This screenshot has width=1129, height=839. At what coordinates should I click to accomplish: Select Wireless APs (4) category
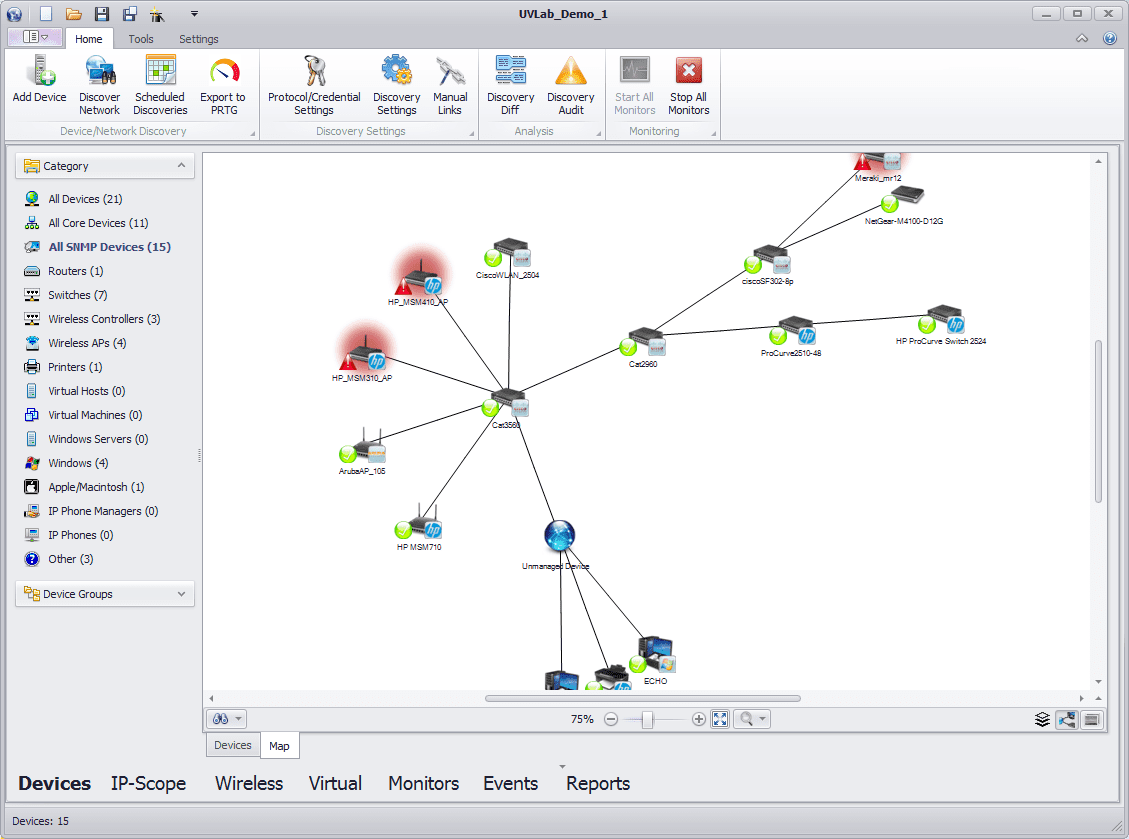[x=87, y=343]
